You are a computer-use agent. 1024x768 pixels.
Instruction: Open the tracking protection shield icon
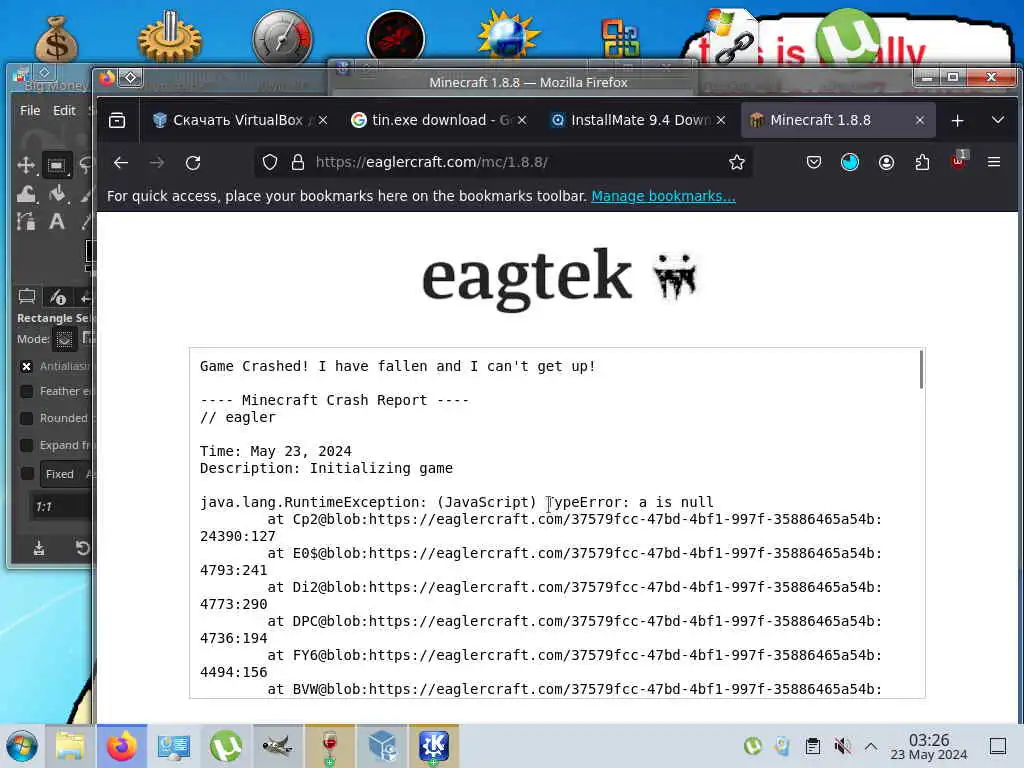pos(270,163)
